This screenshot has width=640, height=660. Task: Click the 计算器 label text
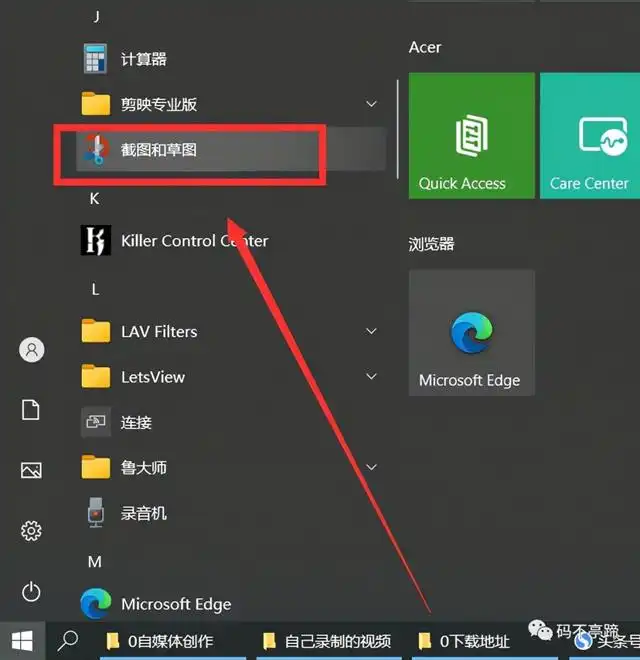point(144,59)
